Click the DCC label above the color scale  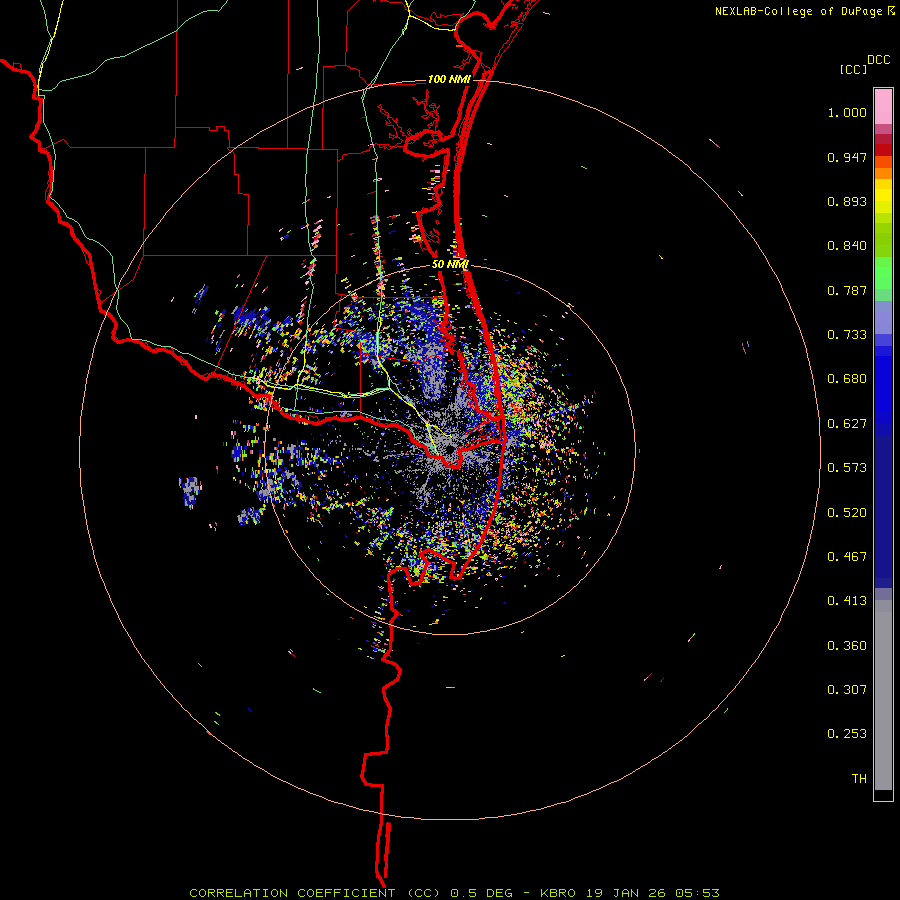click(x=879, y=60)
